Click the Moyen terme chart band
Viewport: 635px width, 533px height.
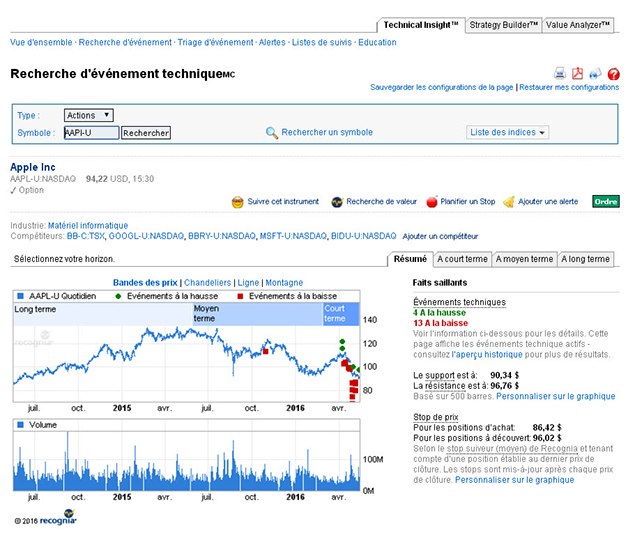258,314
